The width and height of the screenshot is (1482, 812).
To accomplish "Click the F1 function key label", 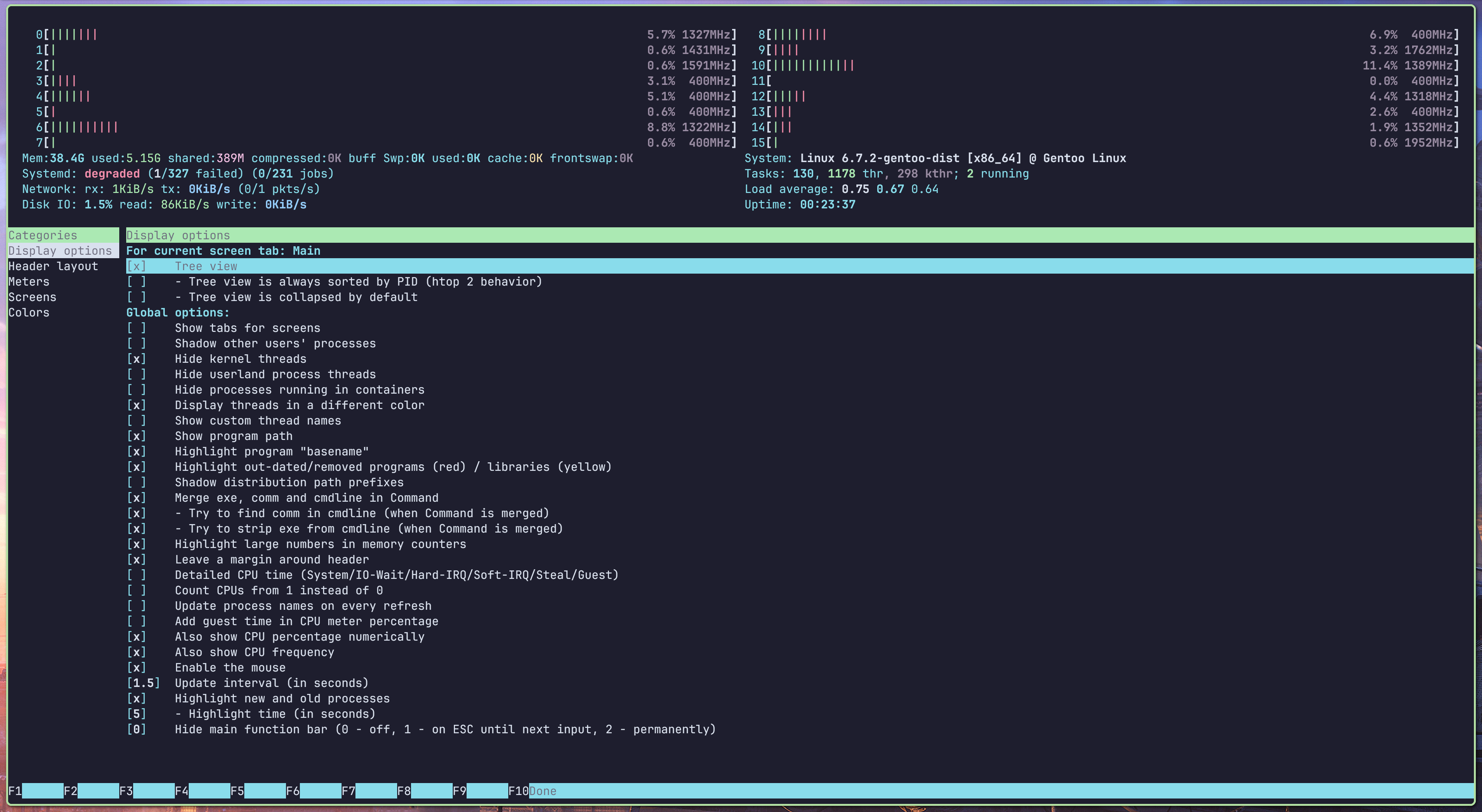I will point(15,791).
